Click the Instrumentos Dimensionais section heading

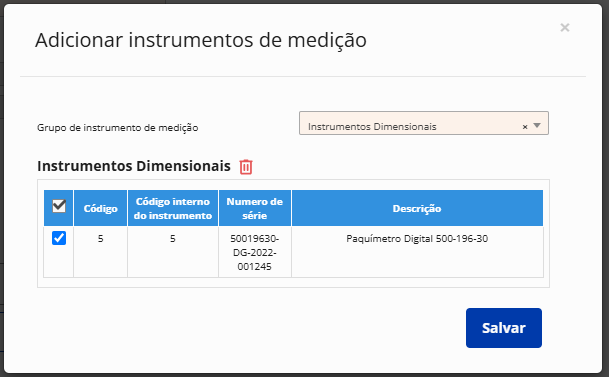point(134,166)
